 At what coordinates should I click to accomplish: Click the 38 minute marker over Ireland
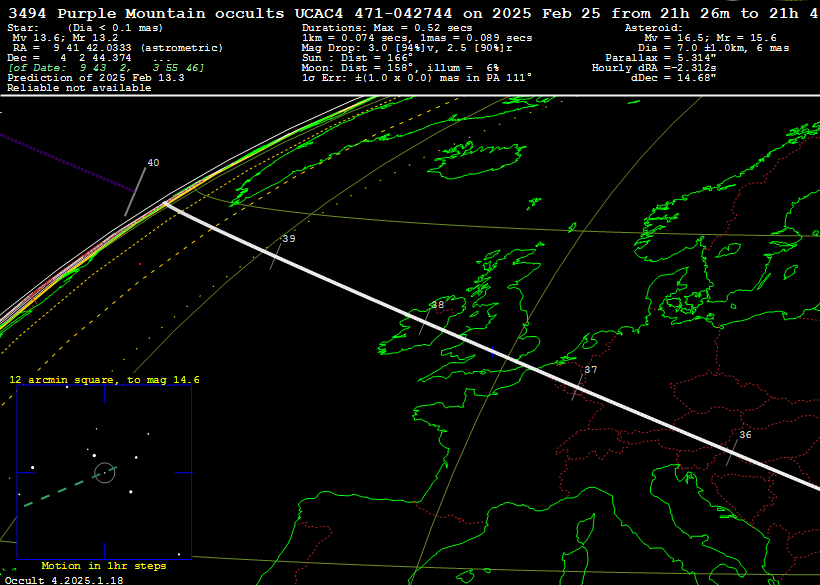click(x=437, y=305)
